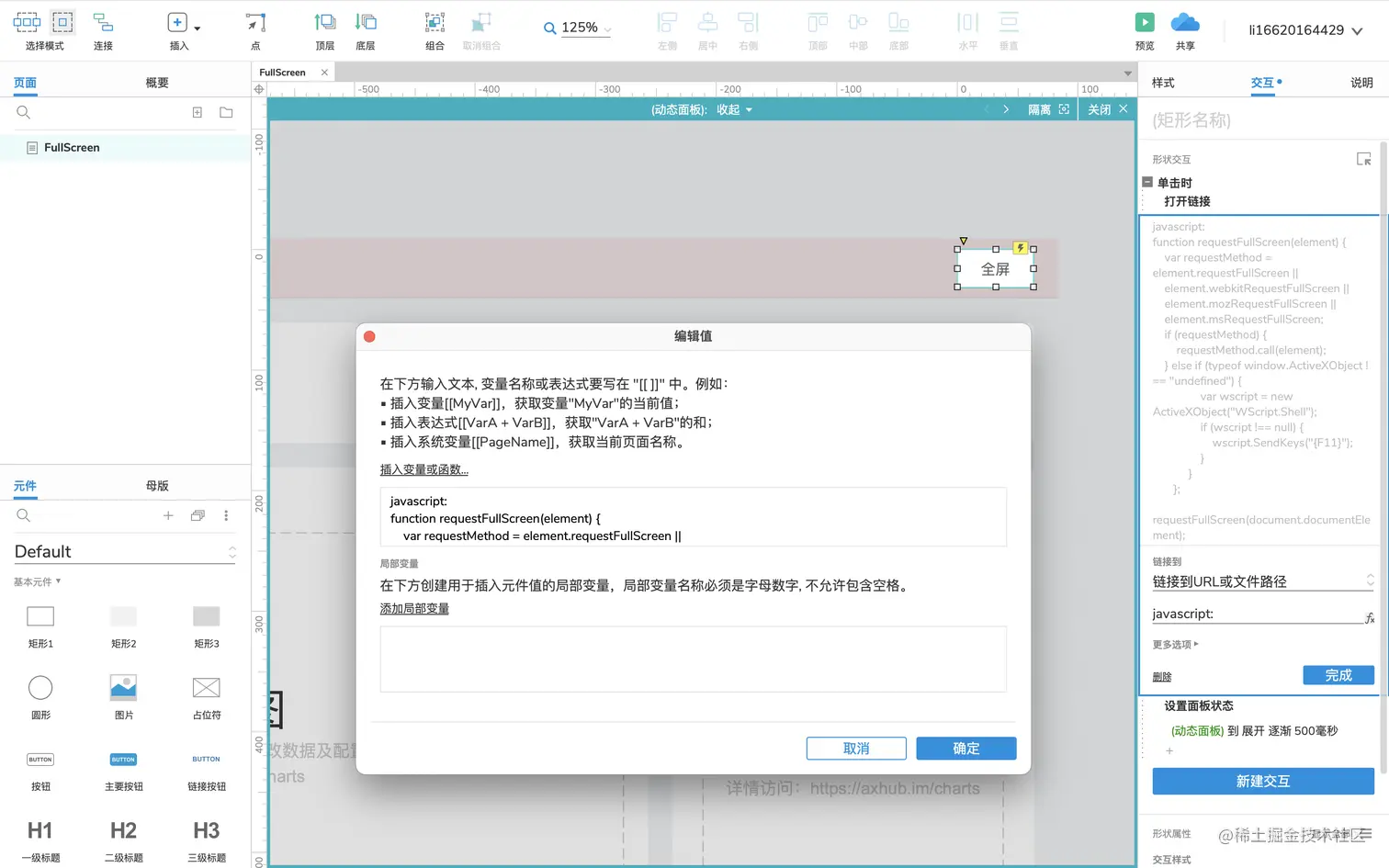
Task: Open the dynamic panel state 收起 dropdown
Action: 735,109
